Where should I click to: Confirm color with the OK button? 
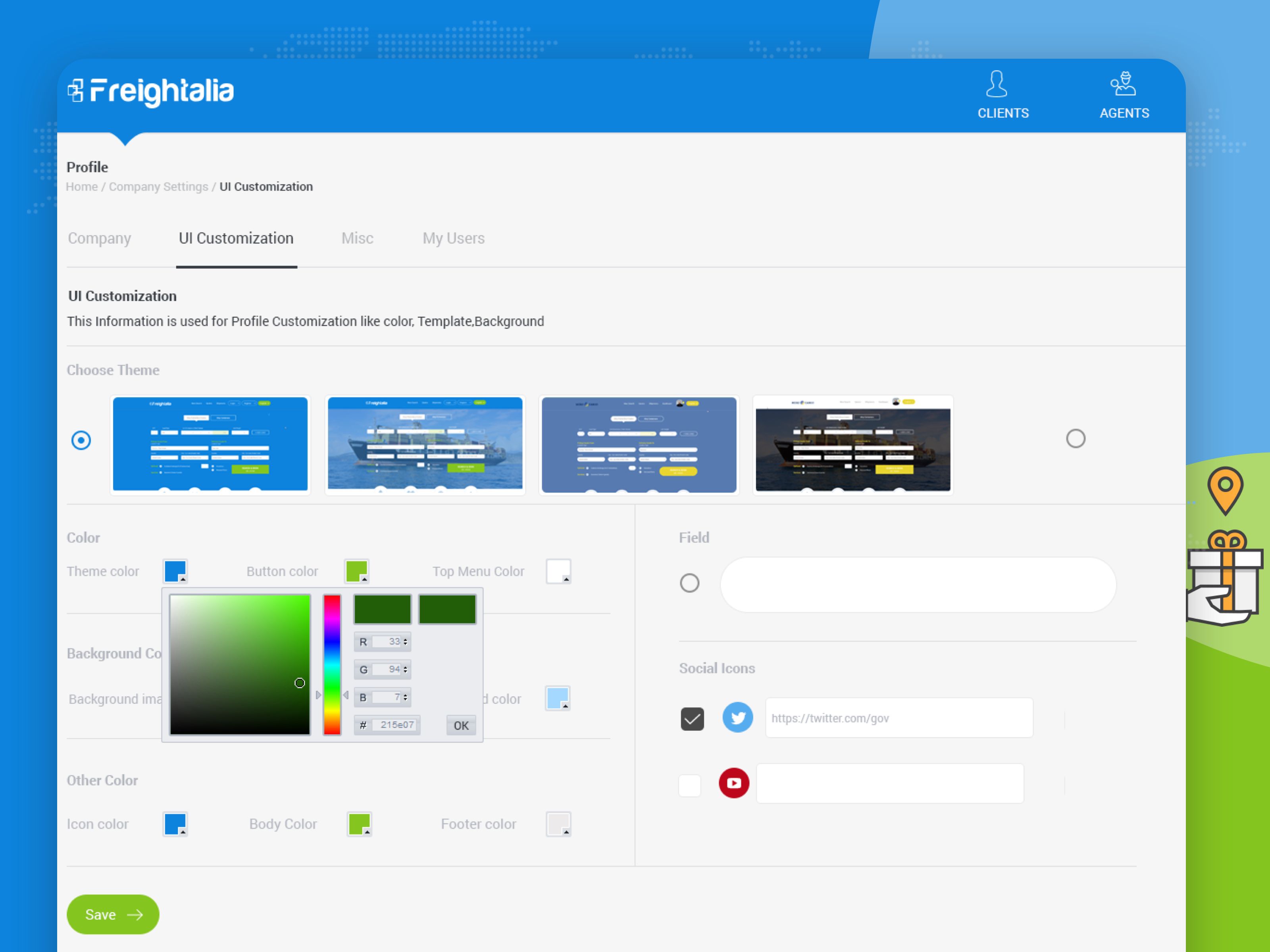click(x=461, y=726)
